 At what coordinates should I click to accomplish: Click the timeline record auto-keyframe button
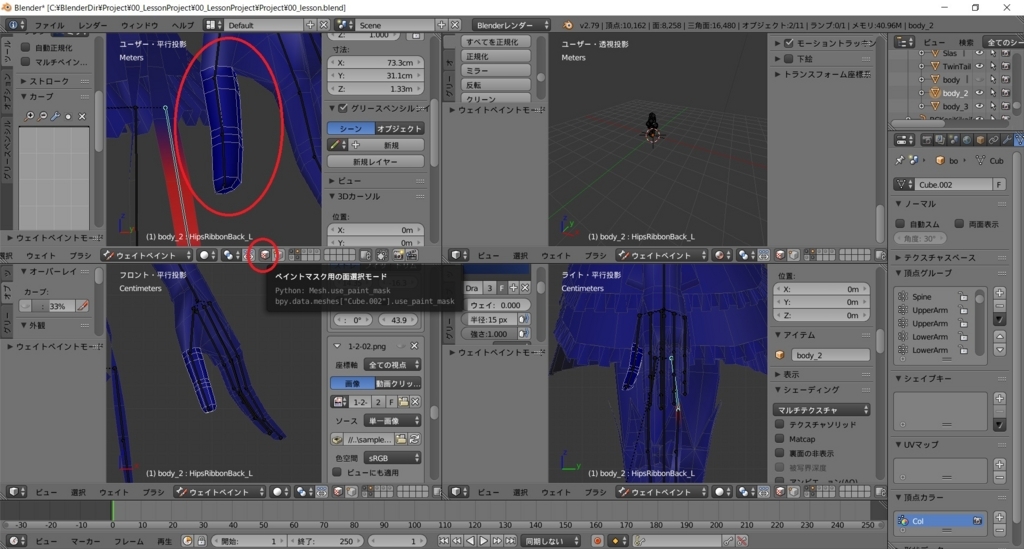[x=597, y=541]
